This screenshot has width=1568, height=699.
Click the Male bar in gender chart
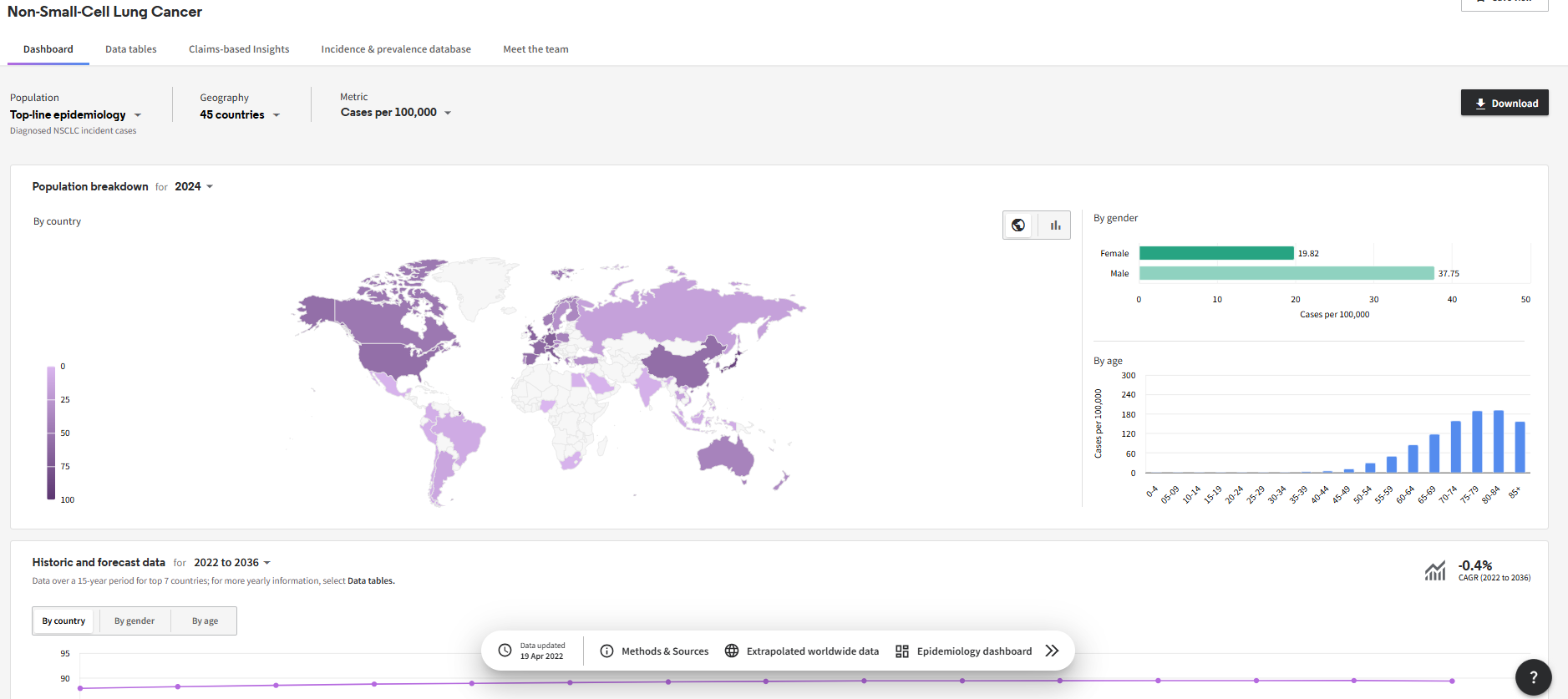pos(1286,273)
